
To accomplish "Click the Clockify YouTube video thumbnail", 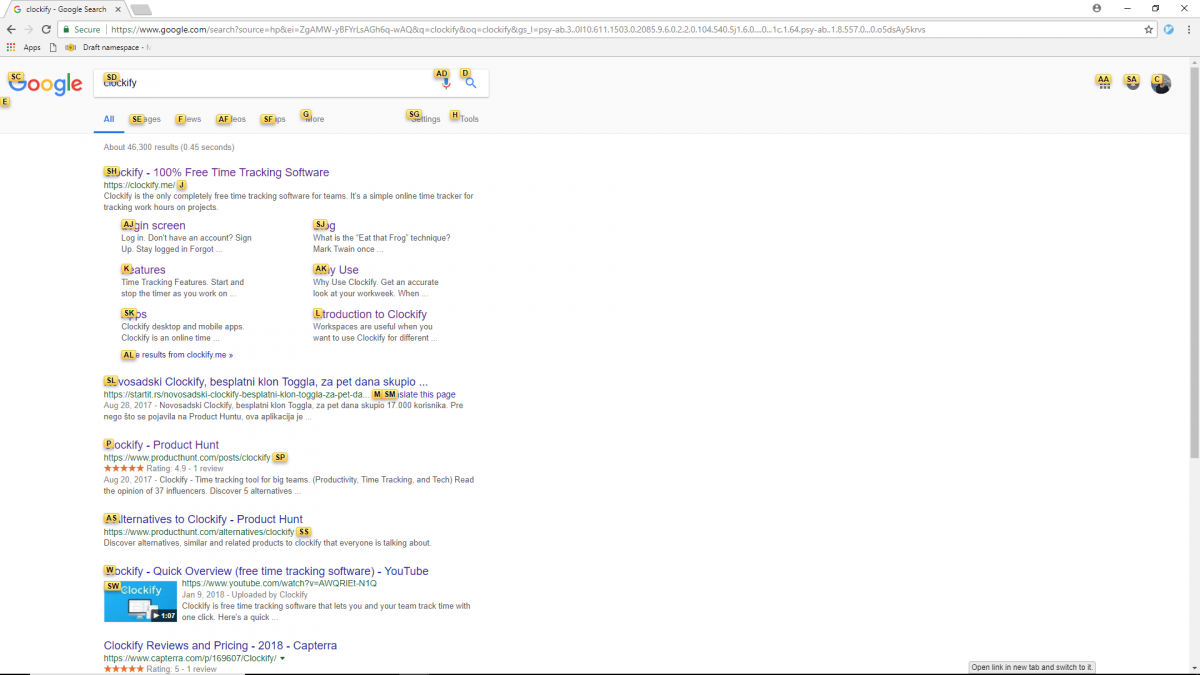I will pos(140,601).
